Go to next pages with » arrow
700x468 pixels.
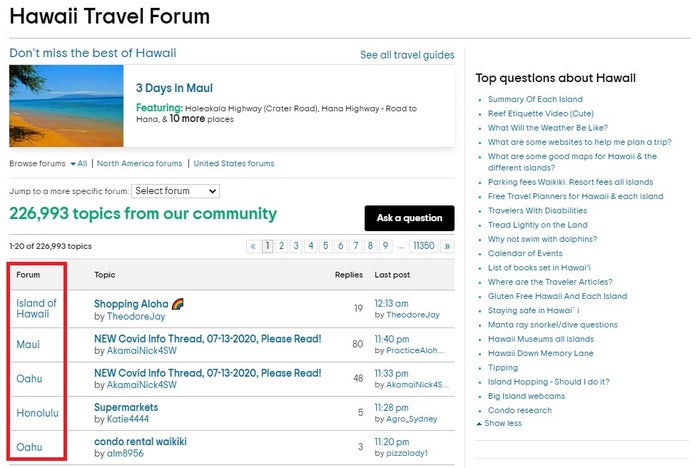(x=447, y=246)
